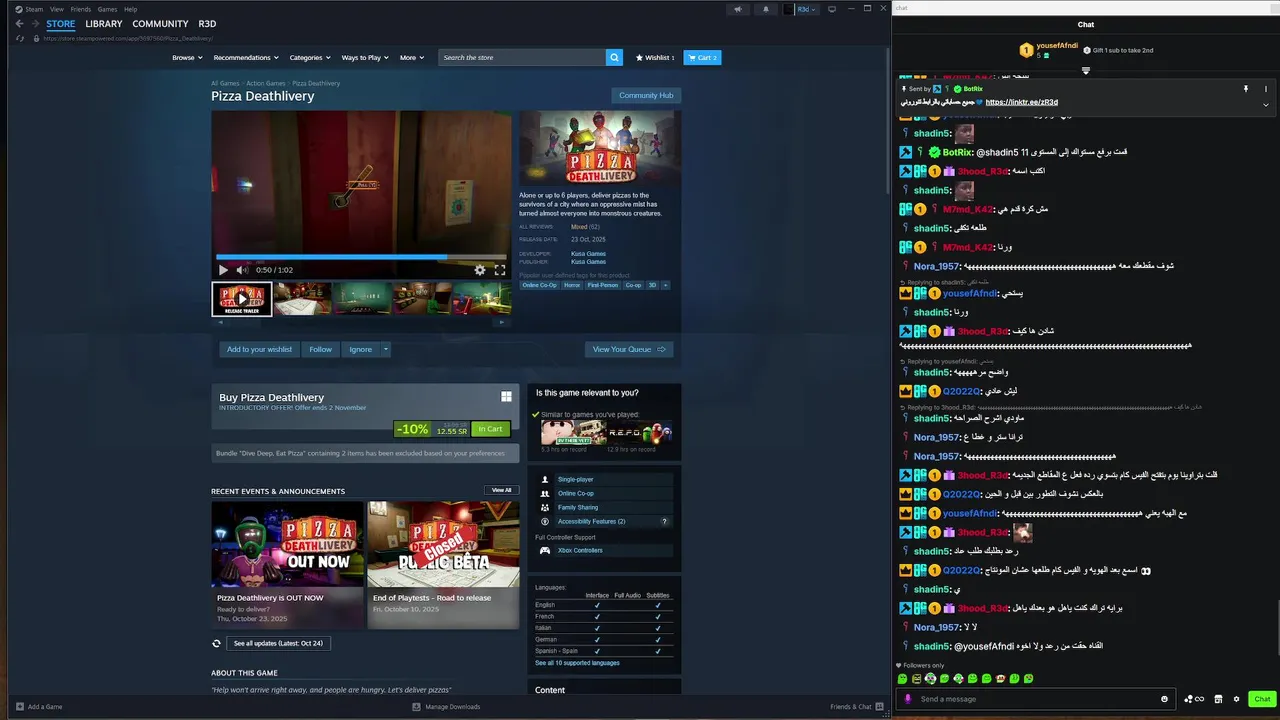The image size is (1280, 720).
Task: Open Friends & Chat panel
Action: (x=856, y=706)
